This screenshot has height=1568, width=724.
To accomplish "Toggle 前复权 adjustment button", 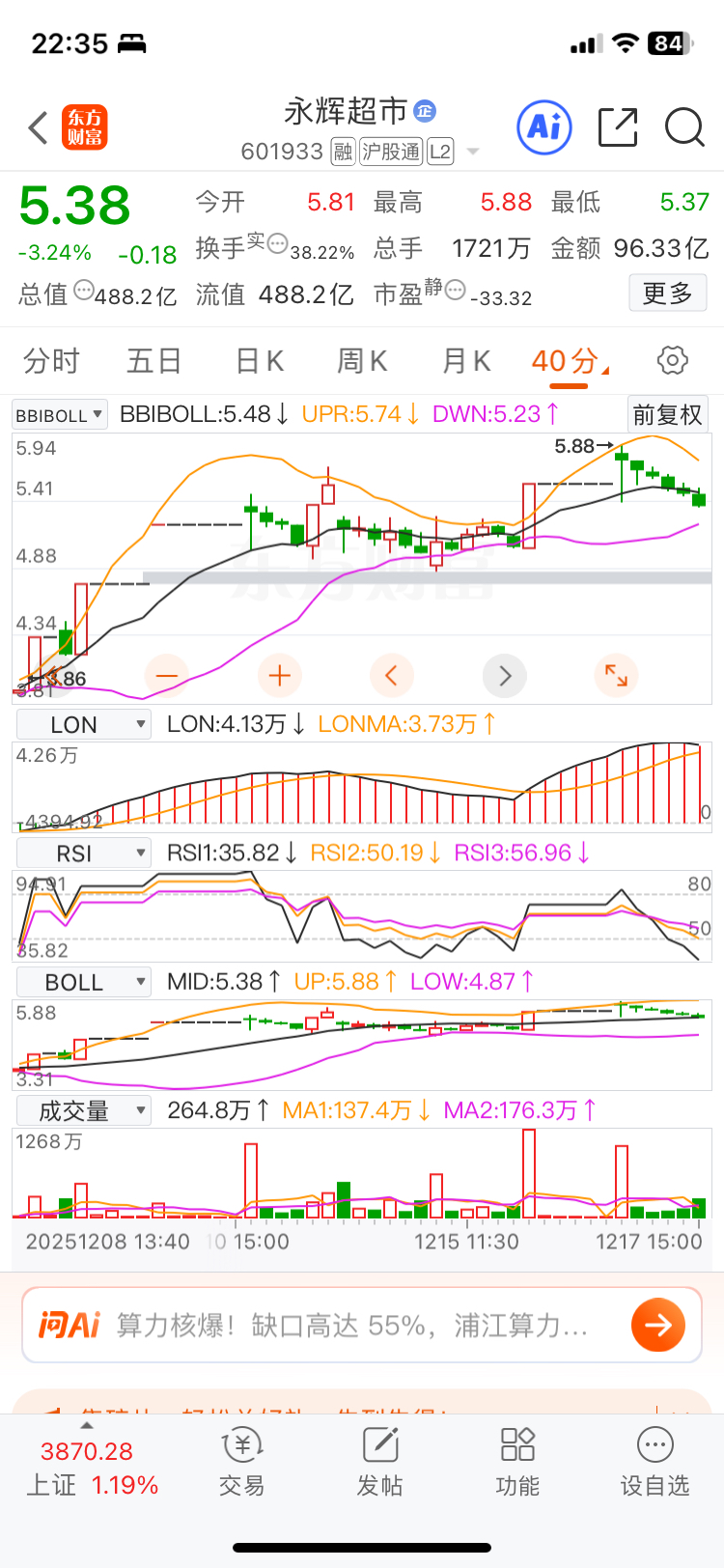I will point(667,415).
